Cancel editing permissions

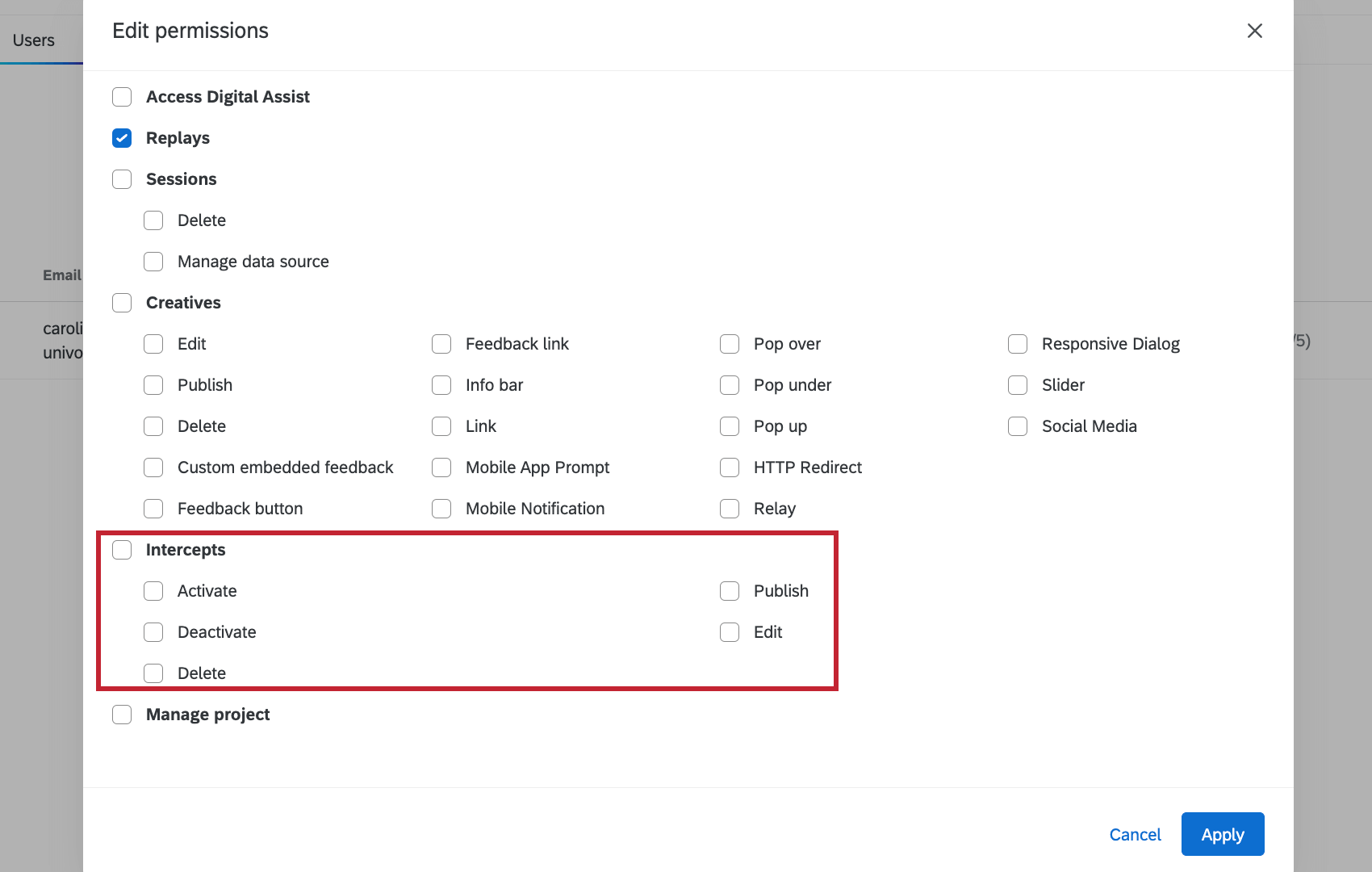(1135, 834)
